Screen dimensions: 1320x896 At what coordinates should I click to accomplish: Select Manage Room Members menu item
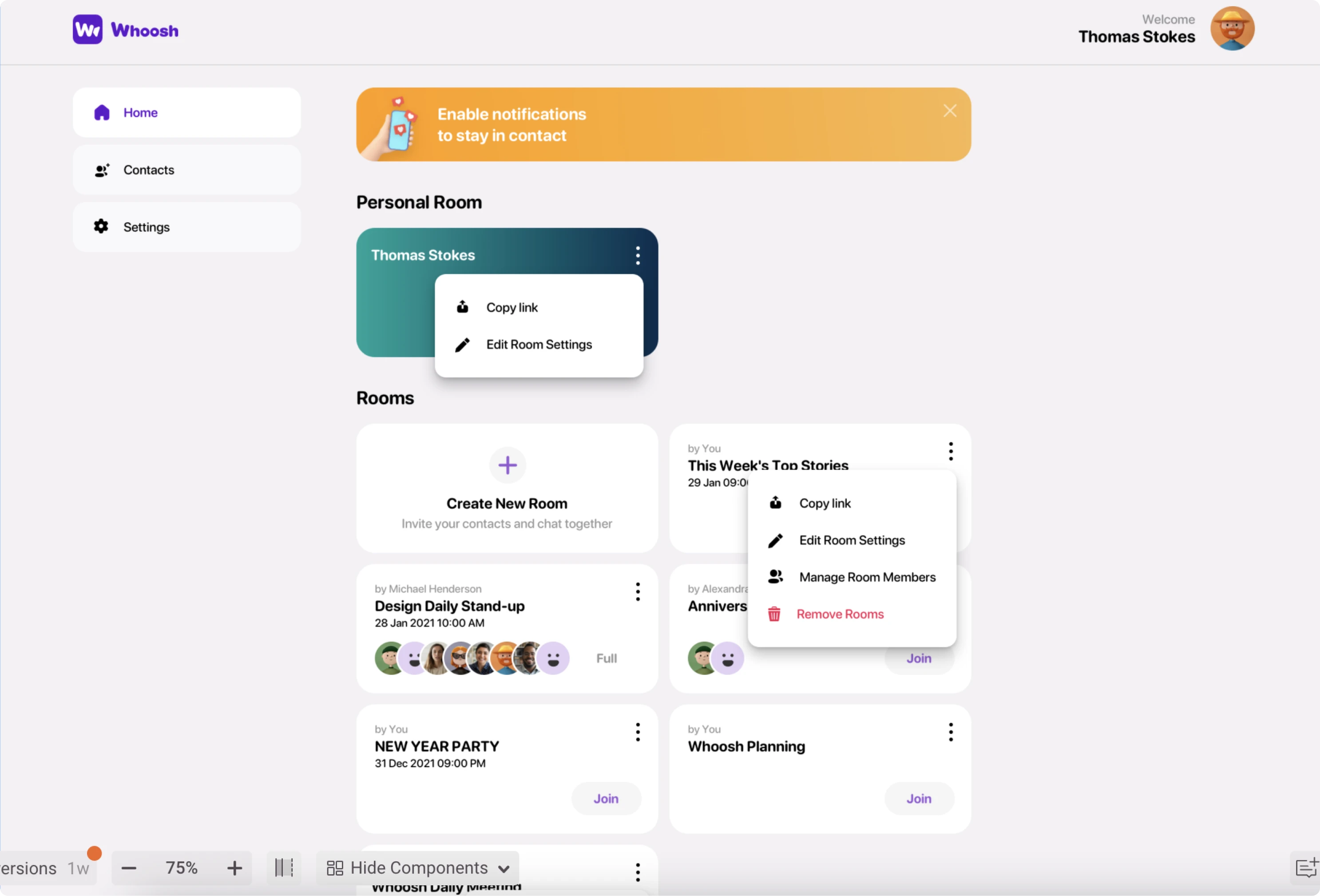click(867, 577)
